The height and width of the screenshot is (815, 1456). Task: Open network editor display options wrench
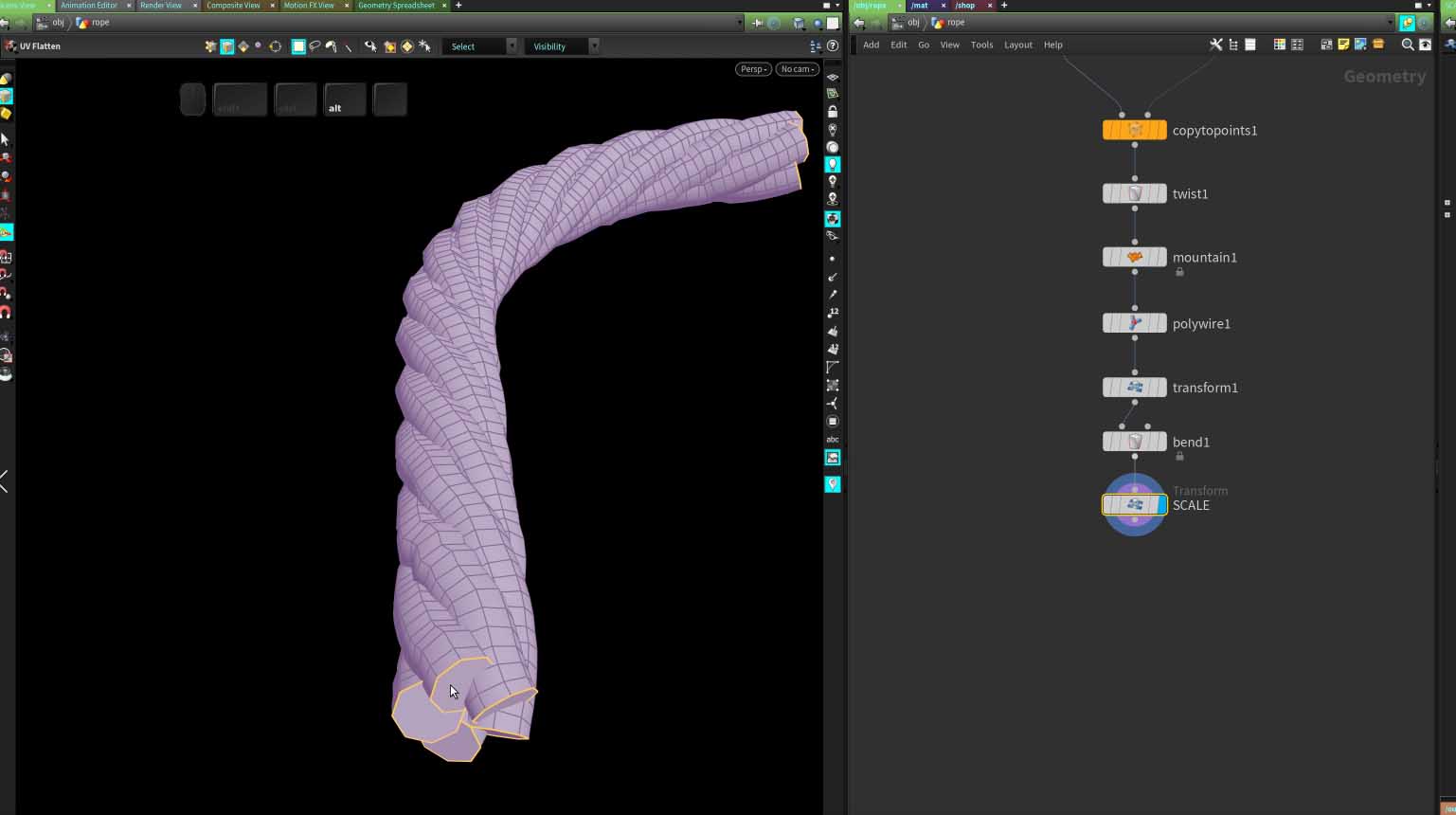1215,45
